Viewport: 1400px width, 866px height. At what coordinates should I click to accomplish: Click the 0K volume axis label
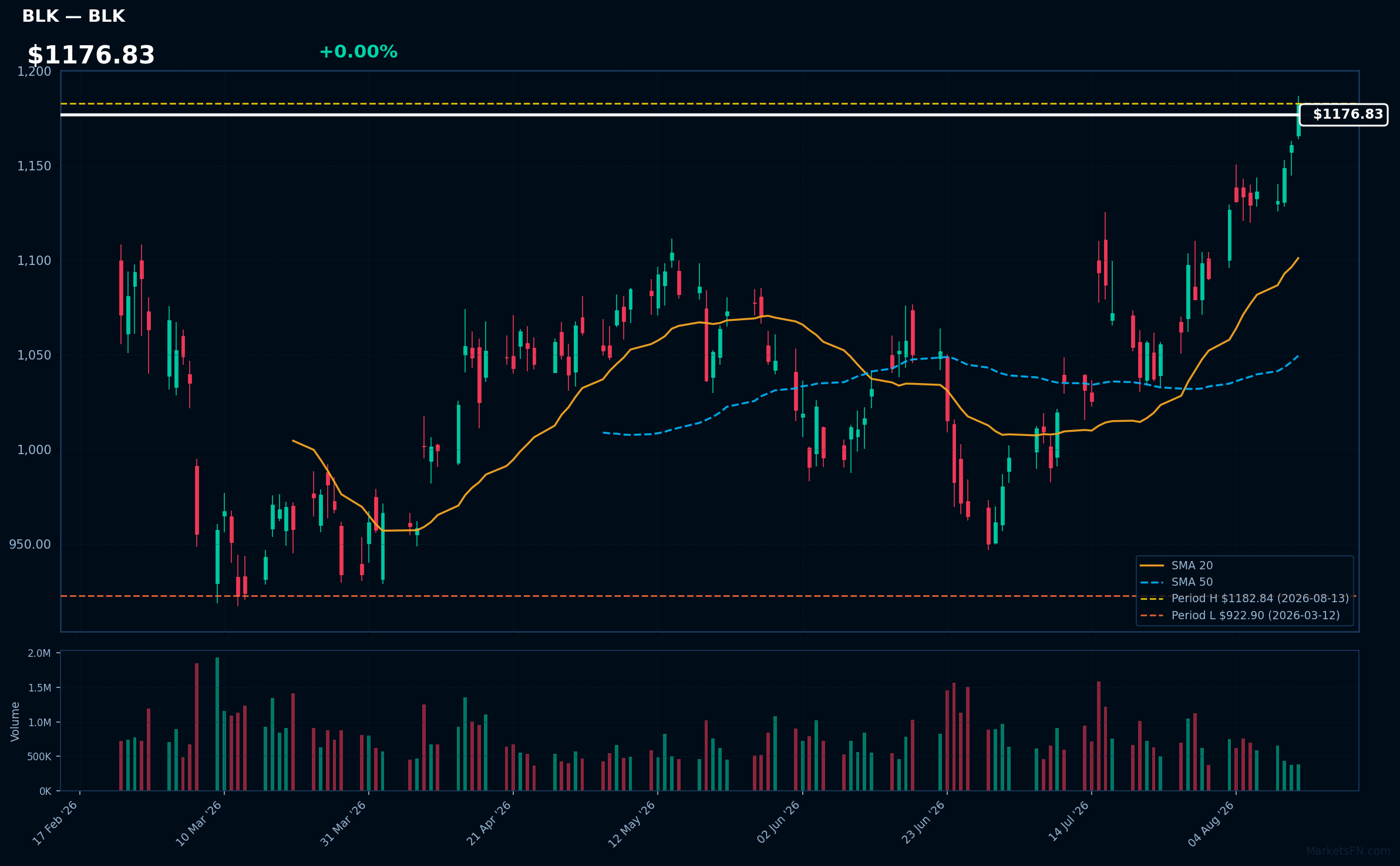tap(45, 791)
